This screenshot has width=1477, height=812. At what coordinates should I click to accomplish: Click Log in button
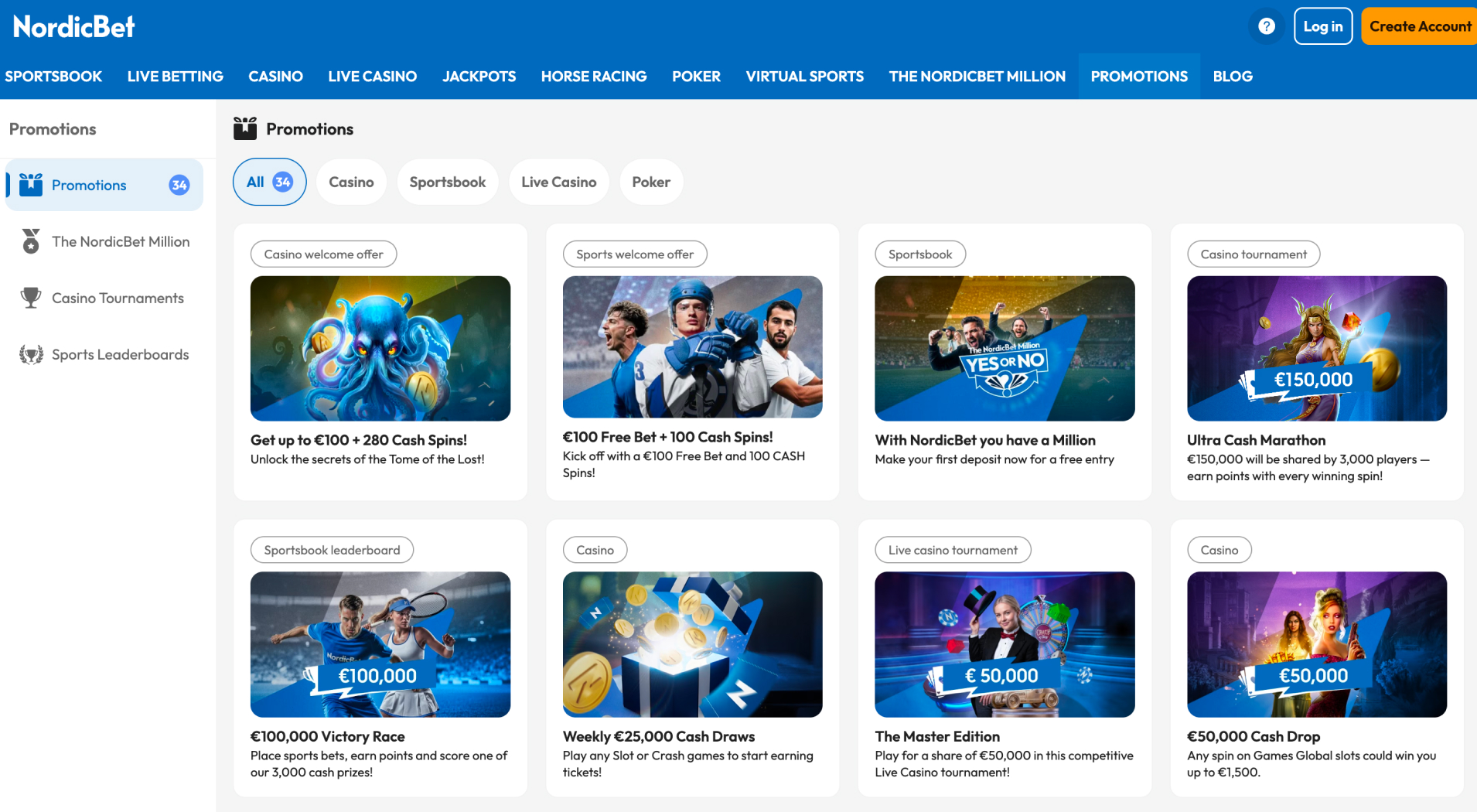(x=1323, y=26)
